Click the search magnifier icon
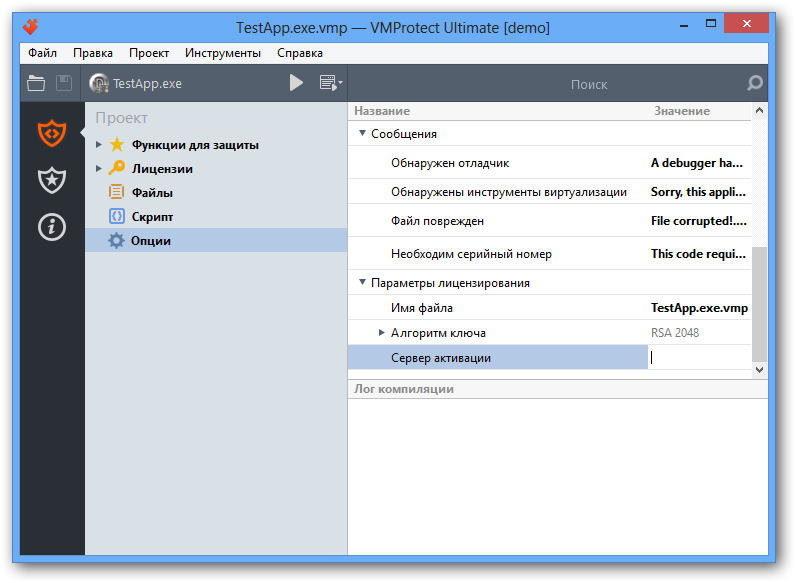Image resolution: width=796 pixels, height=583 pixels. click(755, 83)
